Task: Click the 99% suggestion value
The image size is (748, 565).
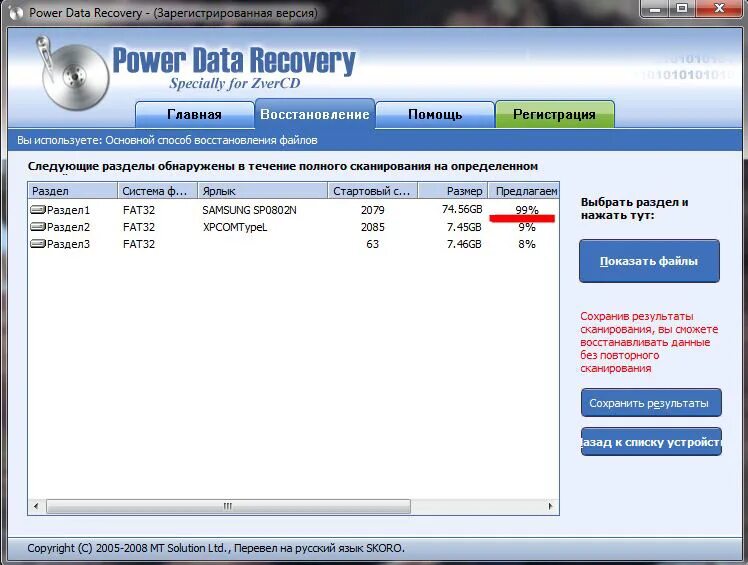Action: tap(527, 209)
